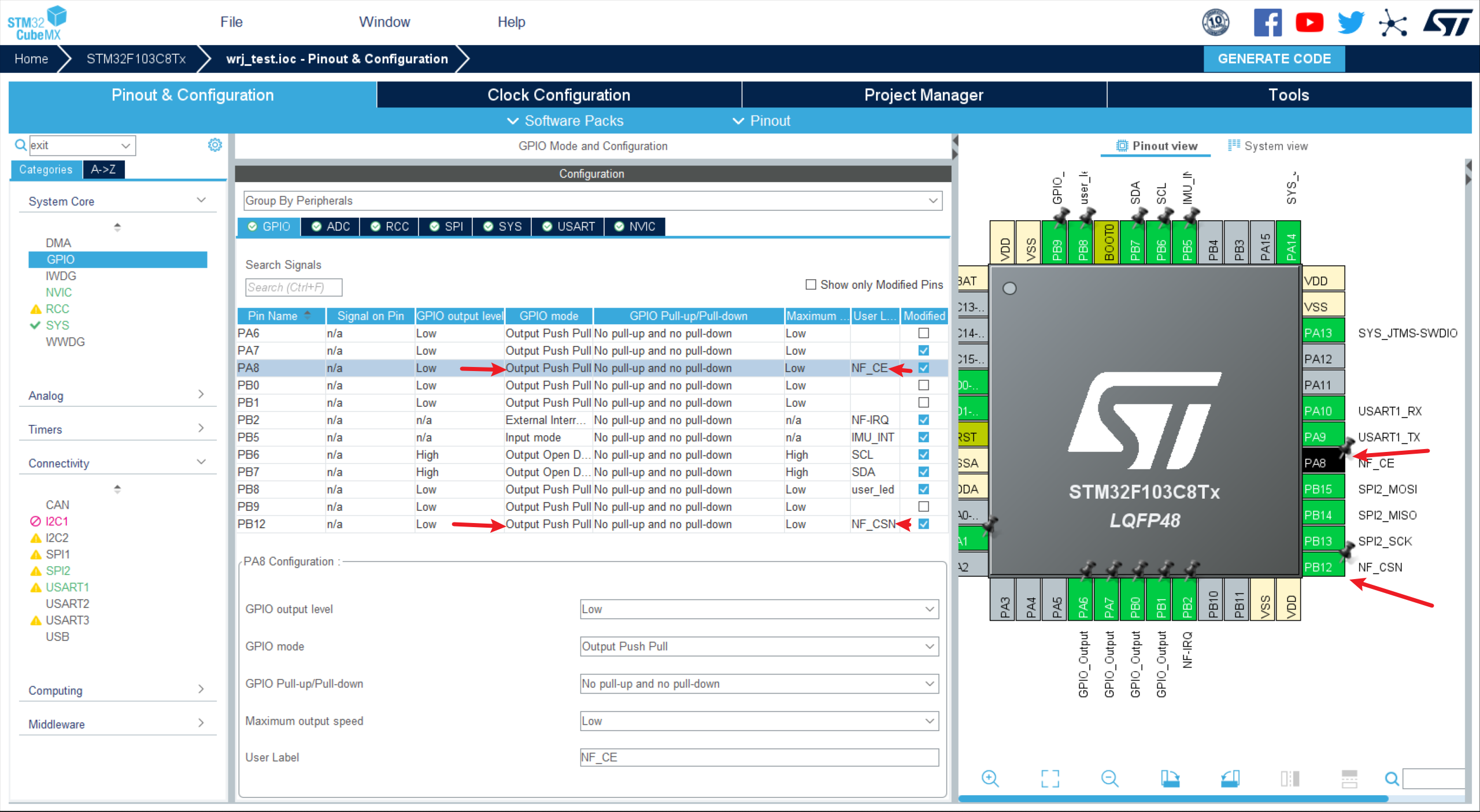Open the Software Packs menu
The height and width of the screenshot is (812, 1480).
point(565,121)
